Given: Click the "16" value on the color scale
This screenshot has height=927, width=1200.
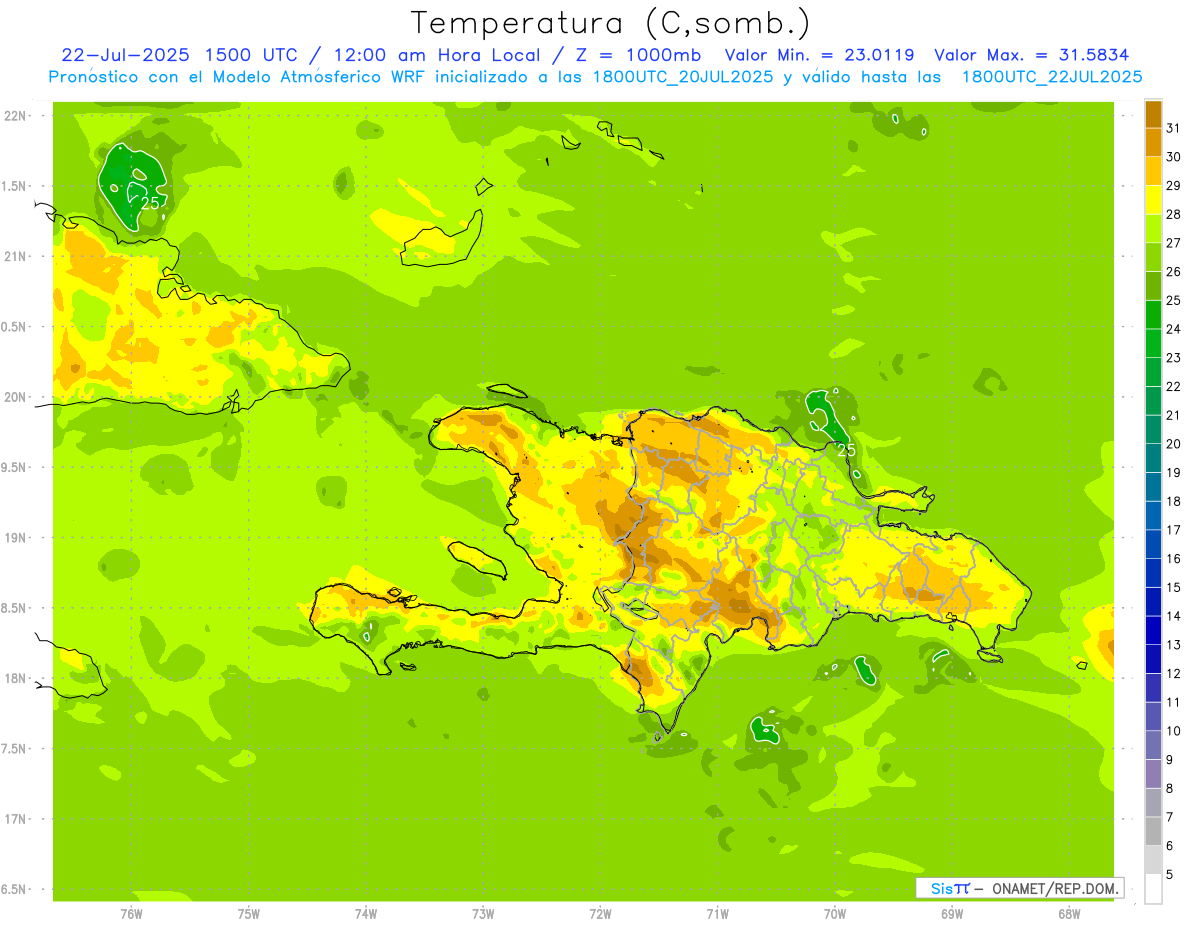Looking at the screenshot, I should 1174,558.
